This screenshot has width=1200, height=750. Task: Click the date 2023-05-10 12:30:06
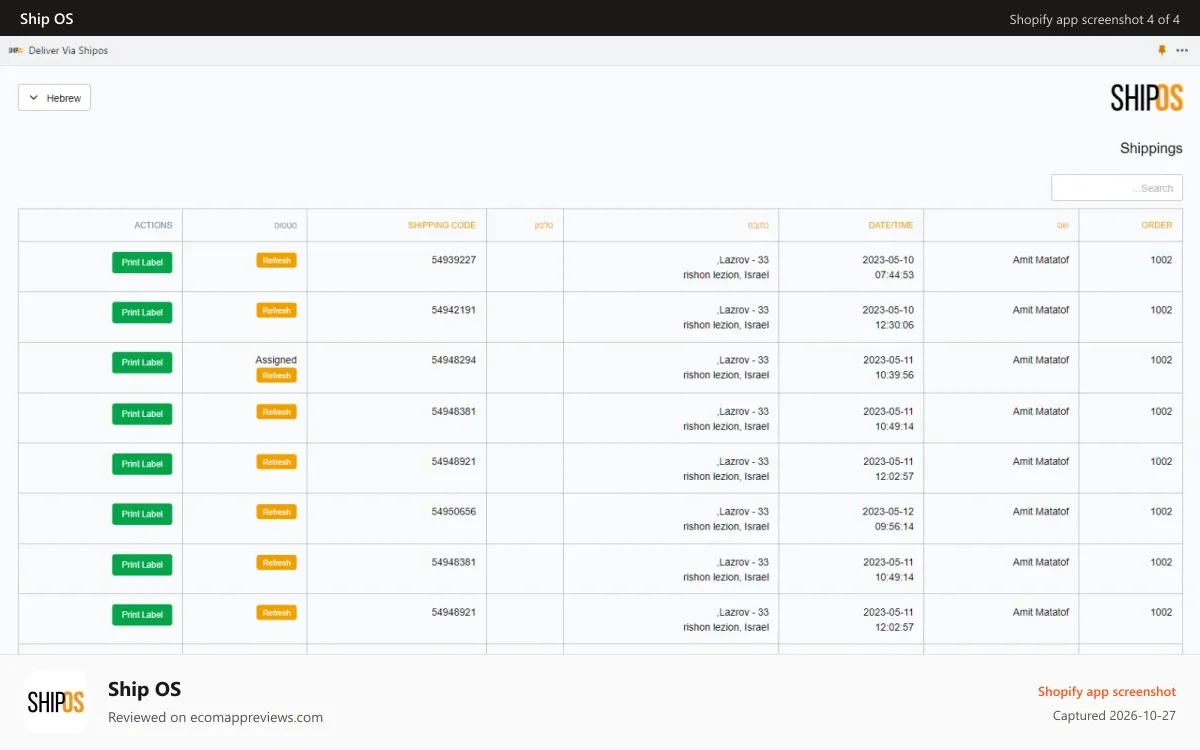888,317
